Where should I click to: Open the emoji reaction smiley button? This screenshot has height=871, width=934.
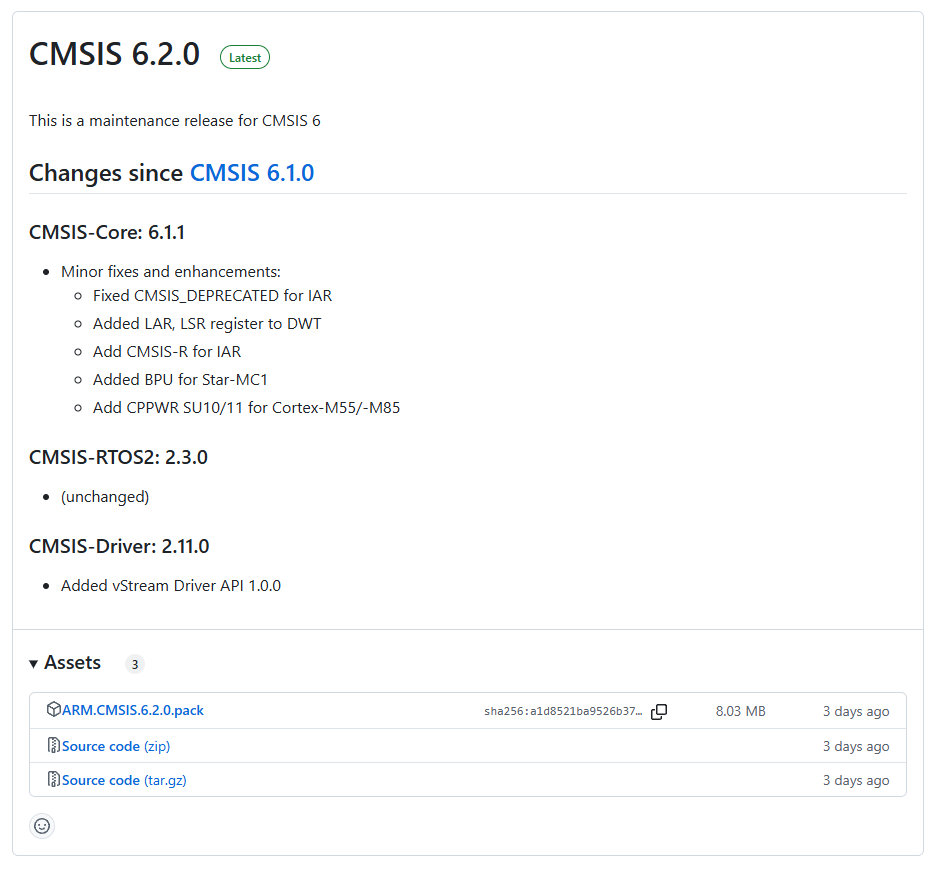click(42, 826)
